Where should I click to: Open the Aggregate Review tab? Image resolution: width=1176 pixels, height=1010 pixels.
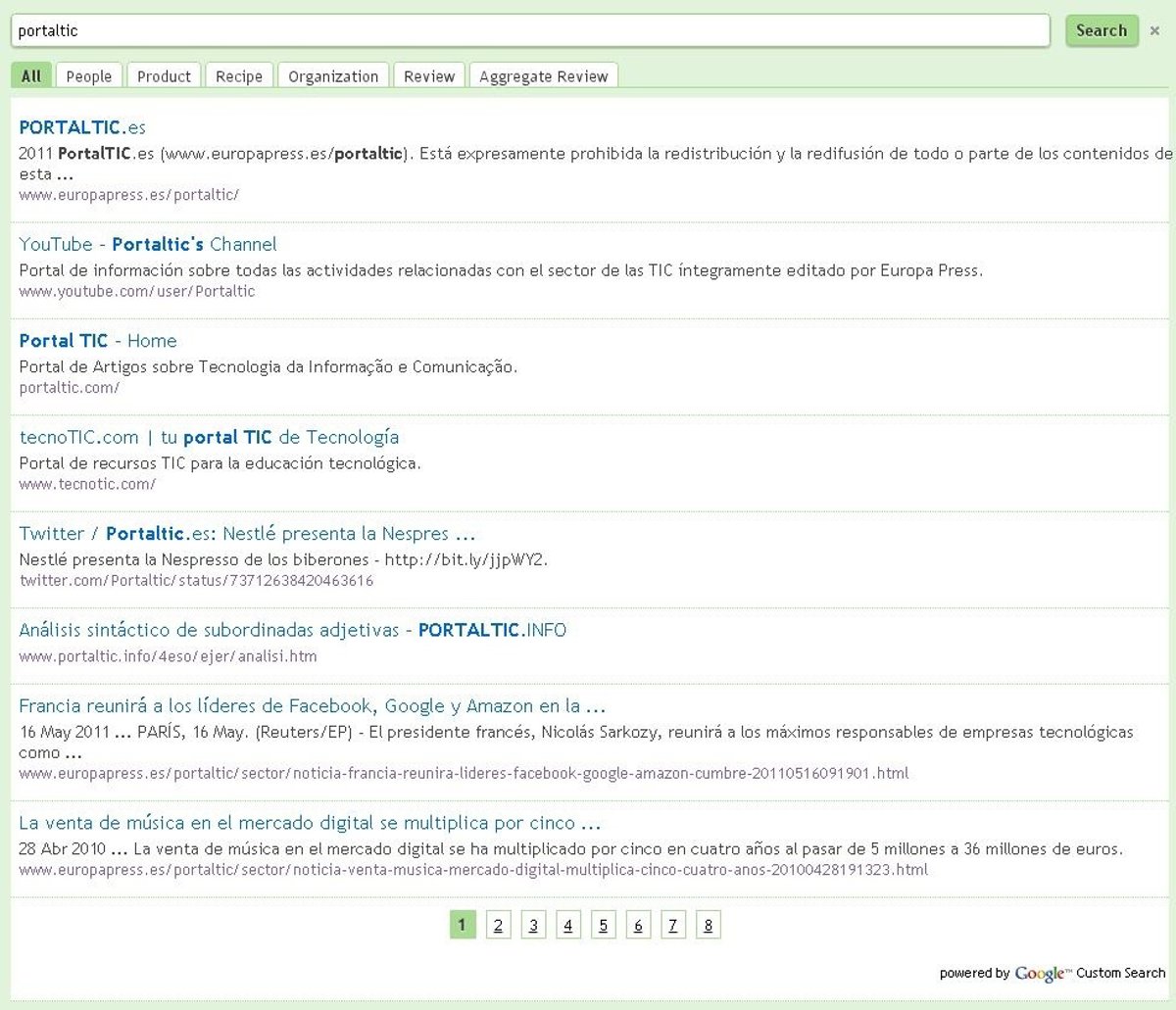[x=543, y=76]
